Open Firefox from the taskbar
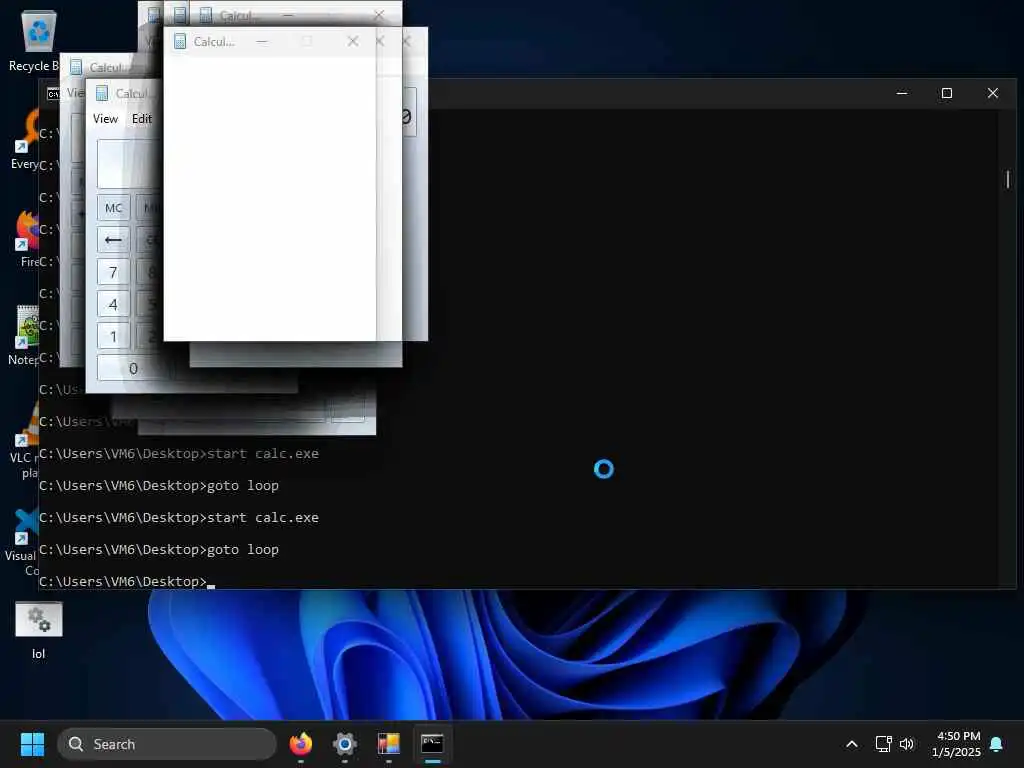The height and width of the screenshot is (768, 1024). [301, 744]
